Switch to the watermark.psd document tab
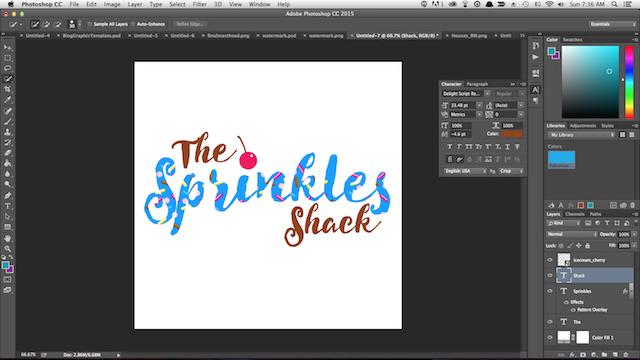The image size is (640, 360). tap(279, 36)
